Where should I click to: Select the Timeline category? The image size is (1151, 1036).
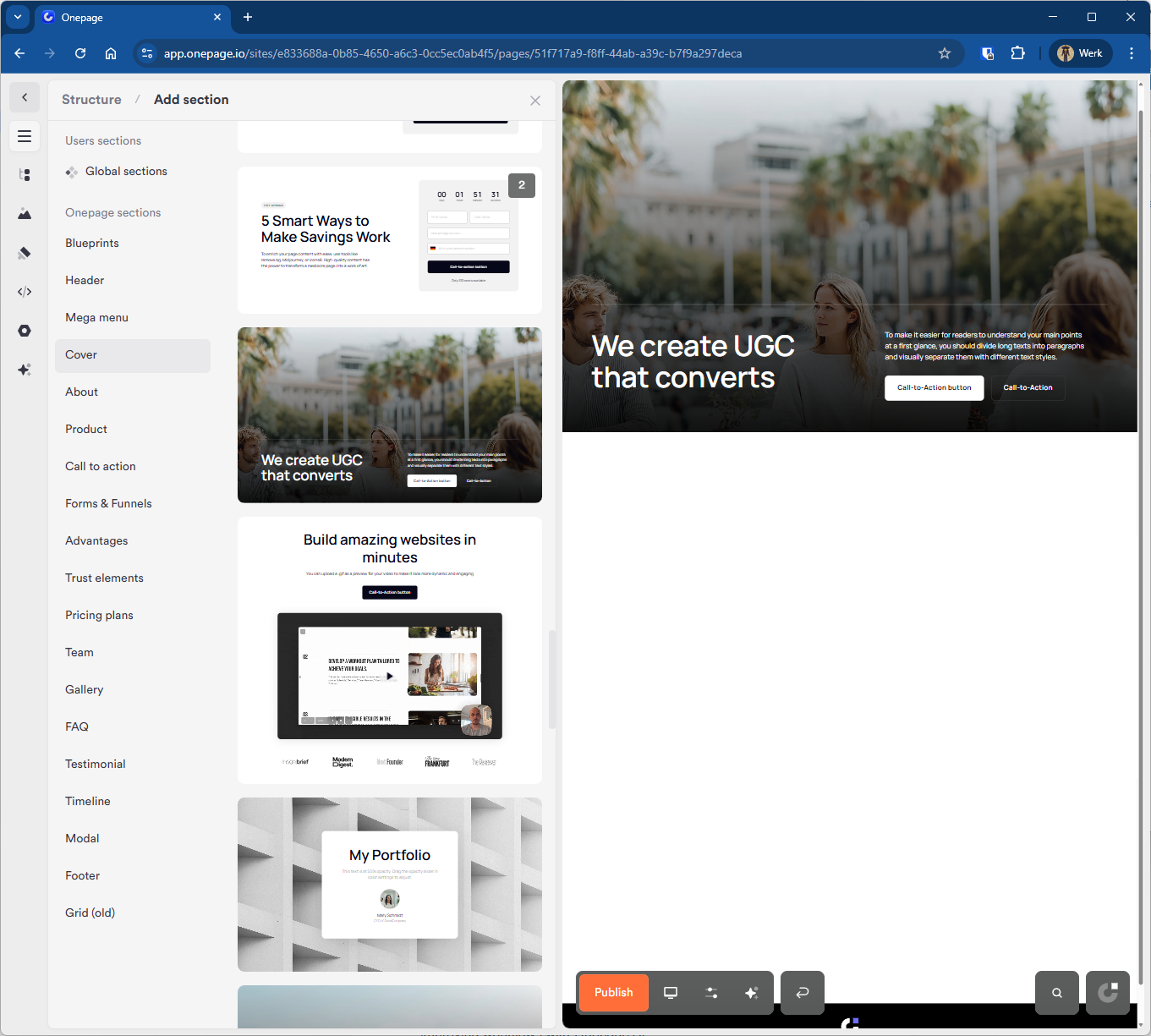click(x=133, y=802)
